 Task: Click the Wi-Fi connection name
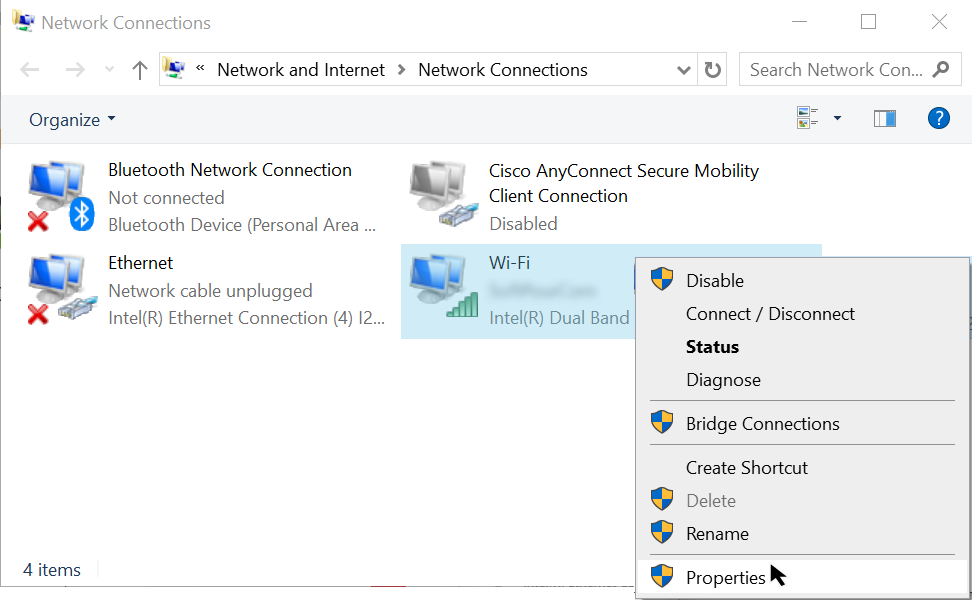coord(509,262)
